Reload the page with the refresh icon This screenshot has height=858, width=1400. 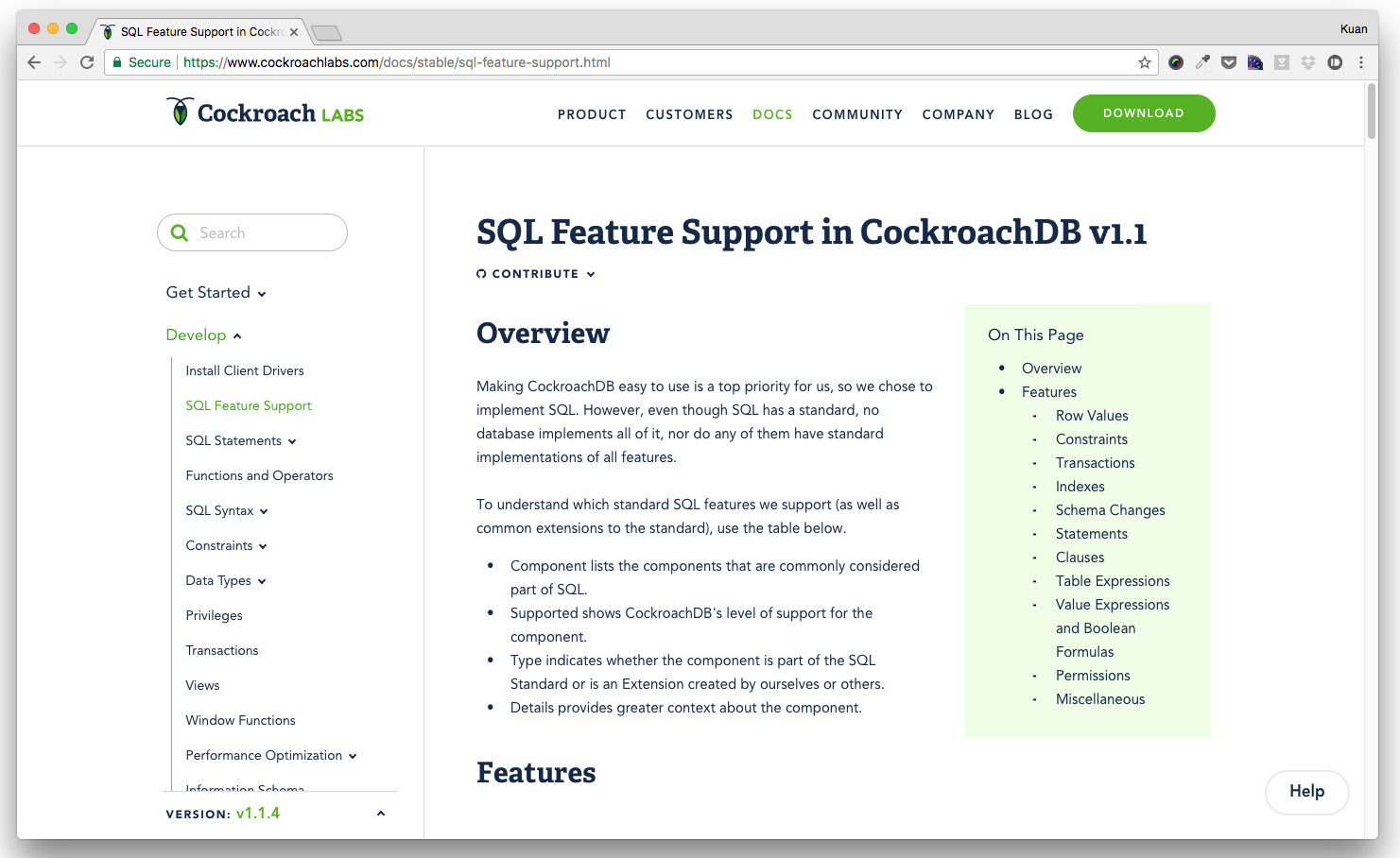point(87,62)
